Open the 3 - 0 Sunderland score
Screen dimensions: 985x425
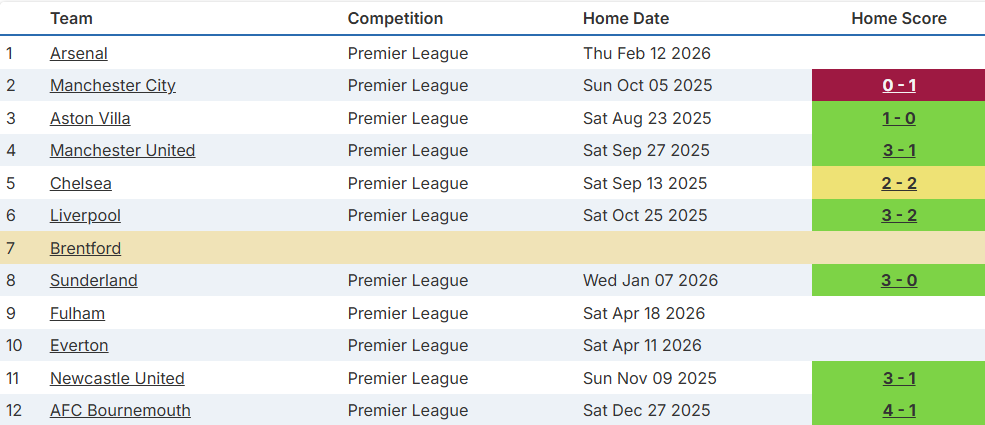tap(899, 280)
